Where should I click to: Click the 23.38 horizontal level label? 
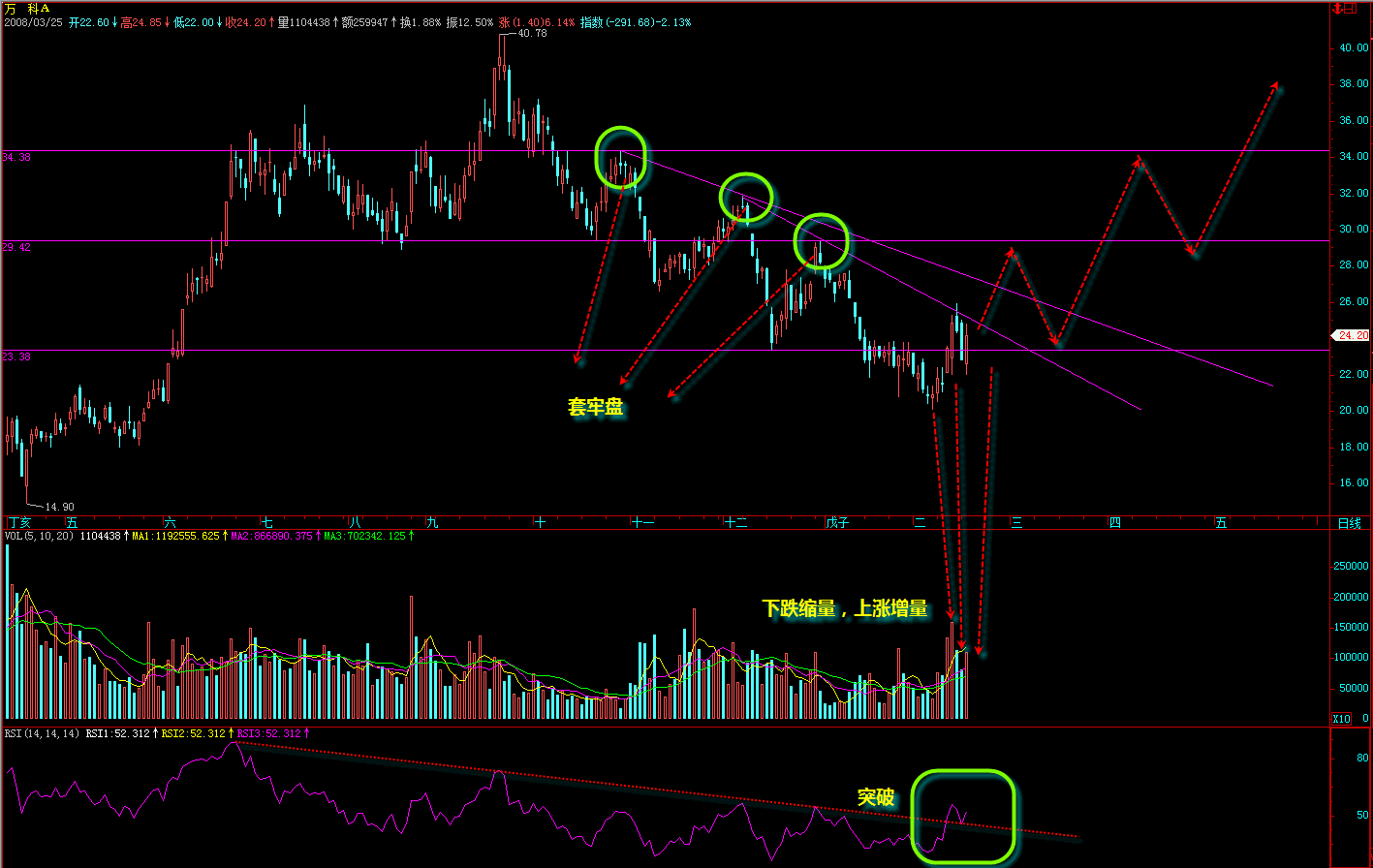16,356
